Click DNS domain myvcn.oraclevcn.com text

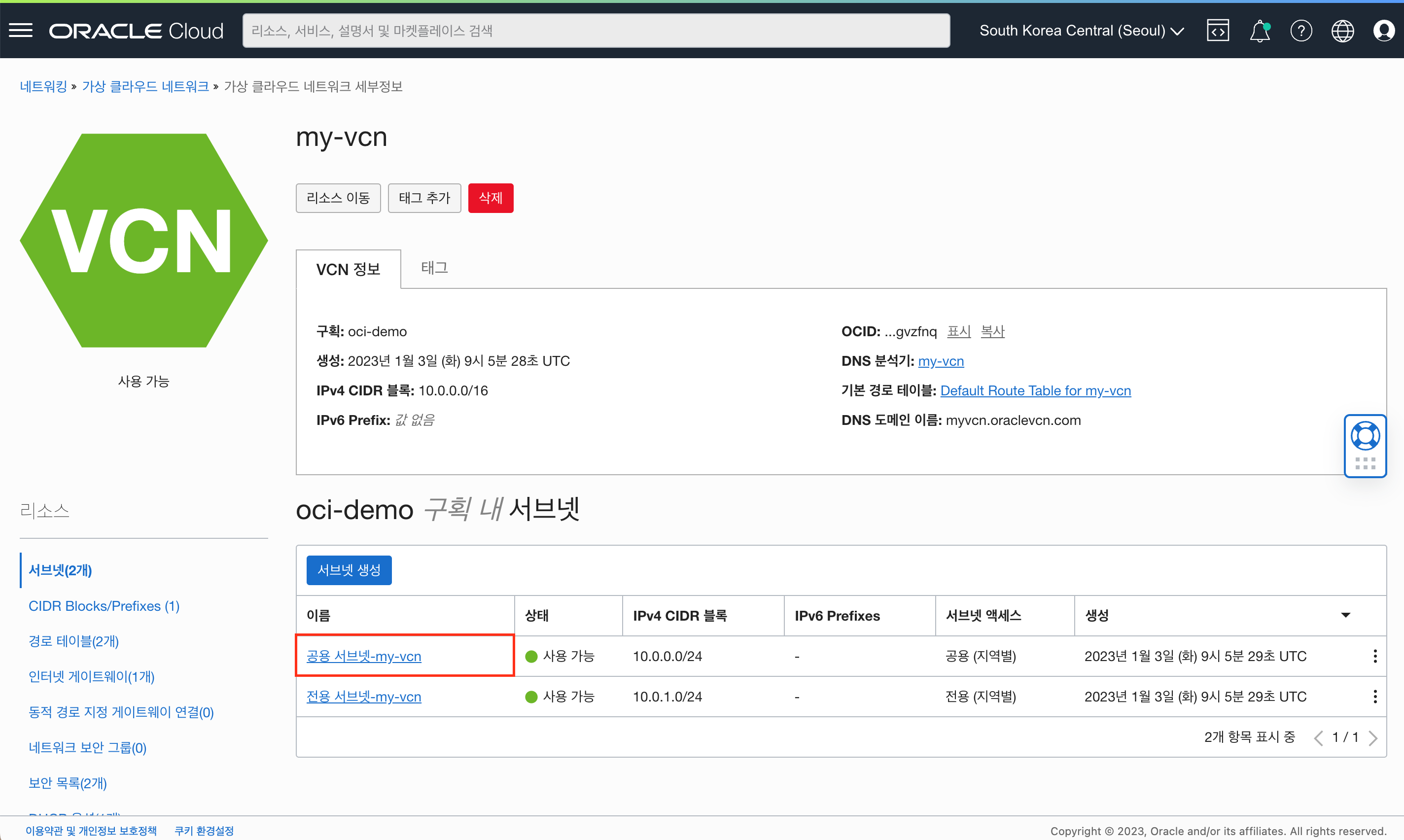[1013, 420]
